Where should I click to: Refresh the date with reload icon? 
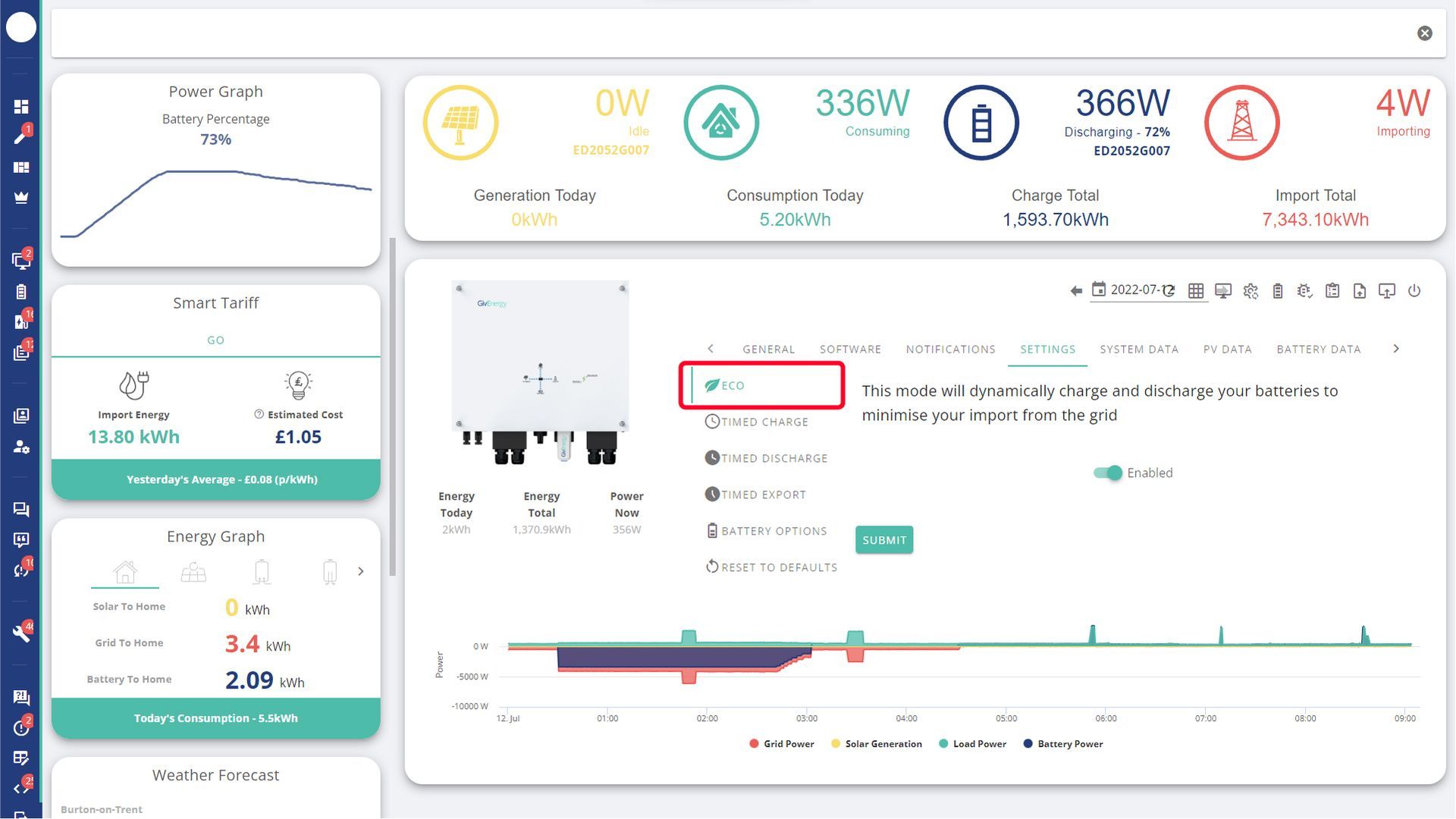pos(1169,290)
